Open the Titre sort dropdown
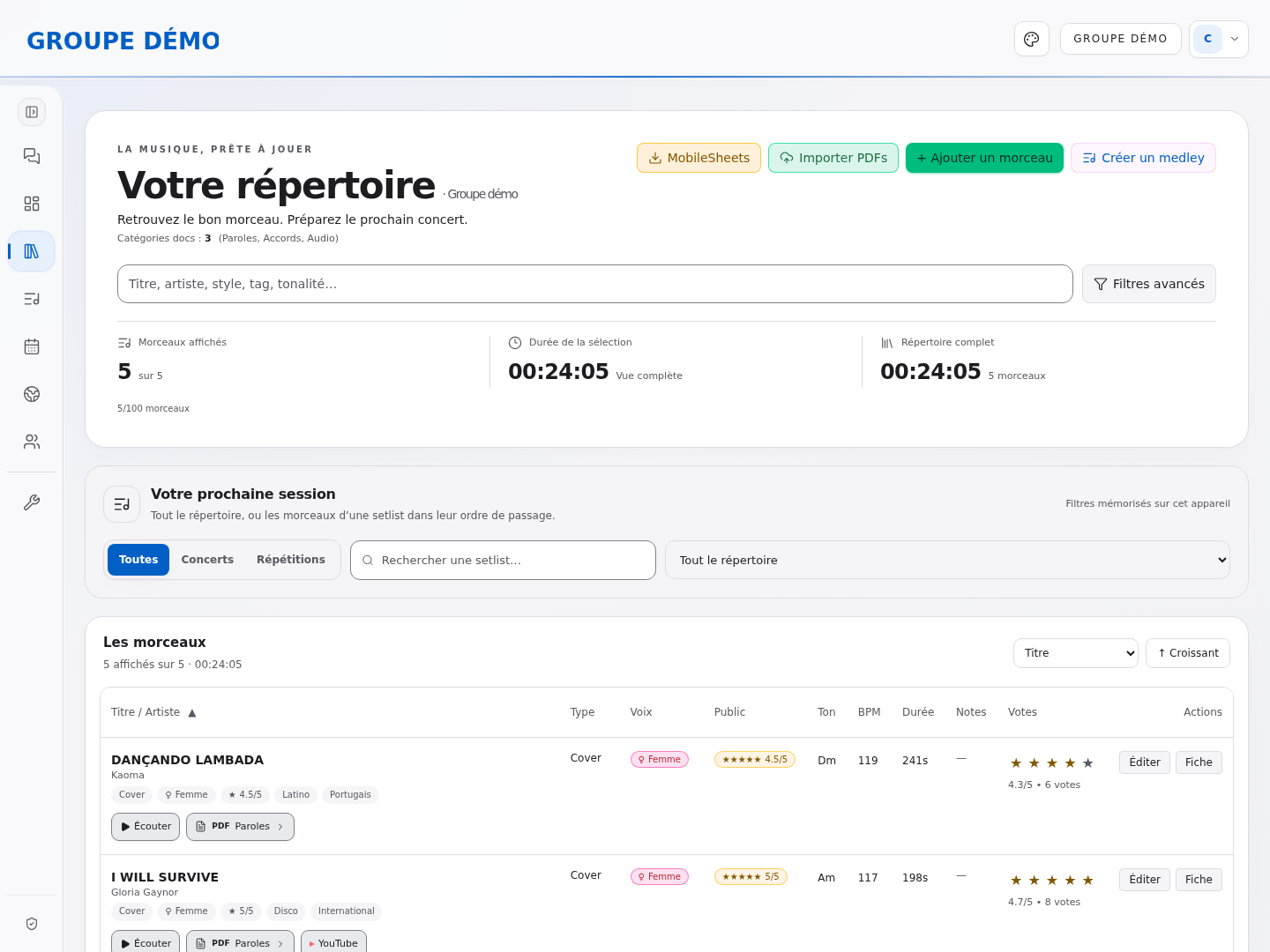Image resolution: width=1270 pixels, height=952 pixels. point(1076,653)
